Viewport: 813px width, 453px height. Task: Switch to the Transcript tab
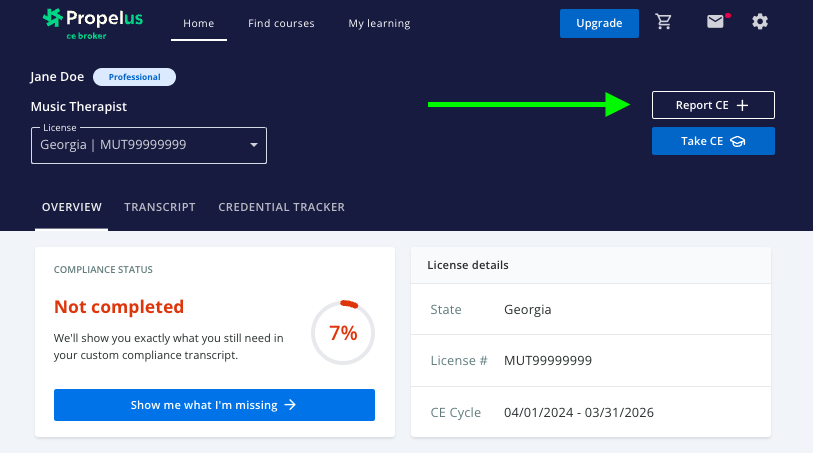tap(160, 207)
